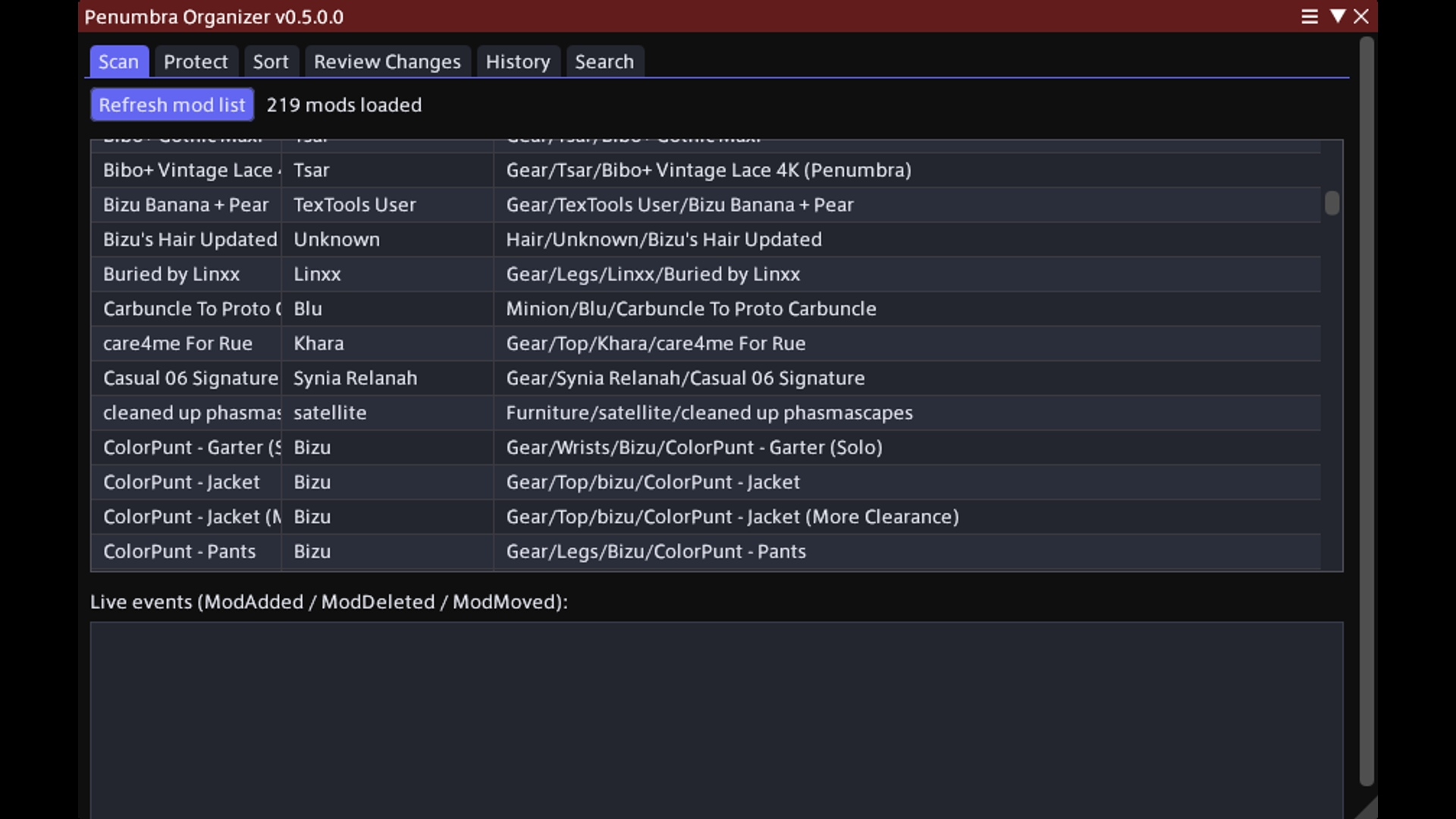Select the Carbuncle To Proto mod name
Image resolution: width=1456 pixels, height=819 pixels.
[192, 309]
